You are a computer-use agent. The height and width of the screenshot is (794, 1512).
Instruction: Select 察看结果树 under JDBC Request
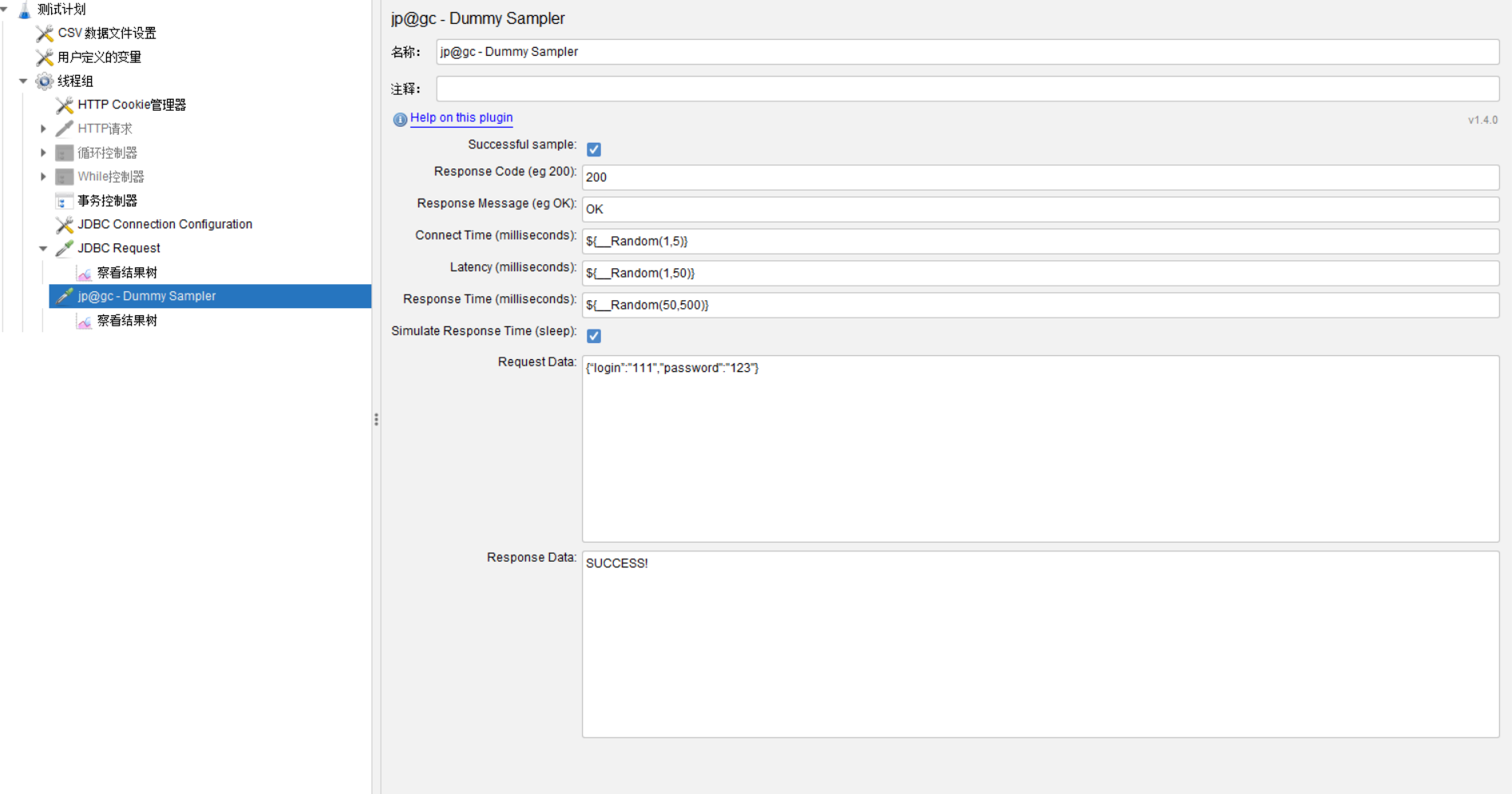(x=127, y=273)
